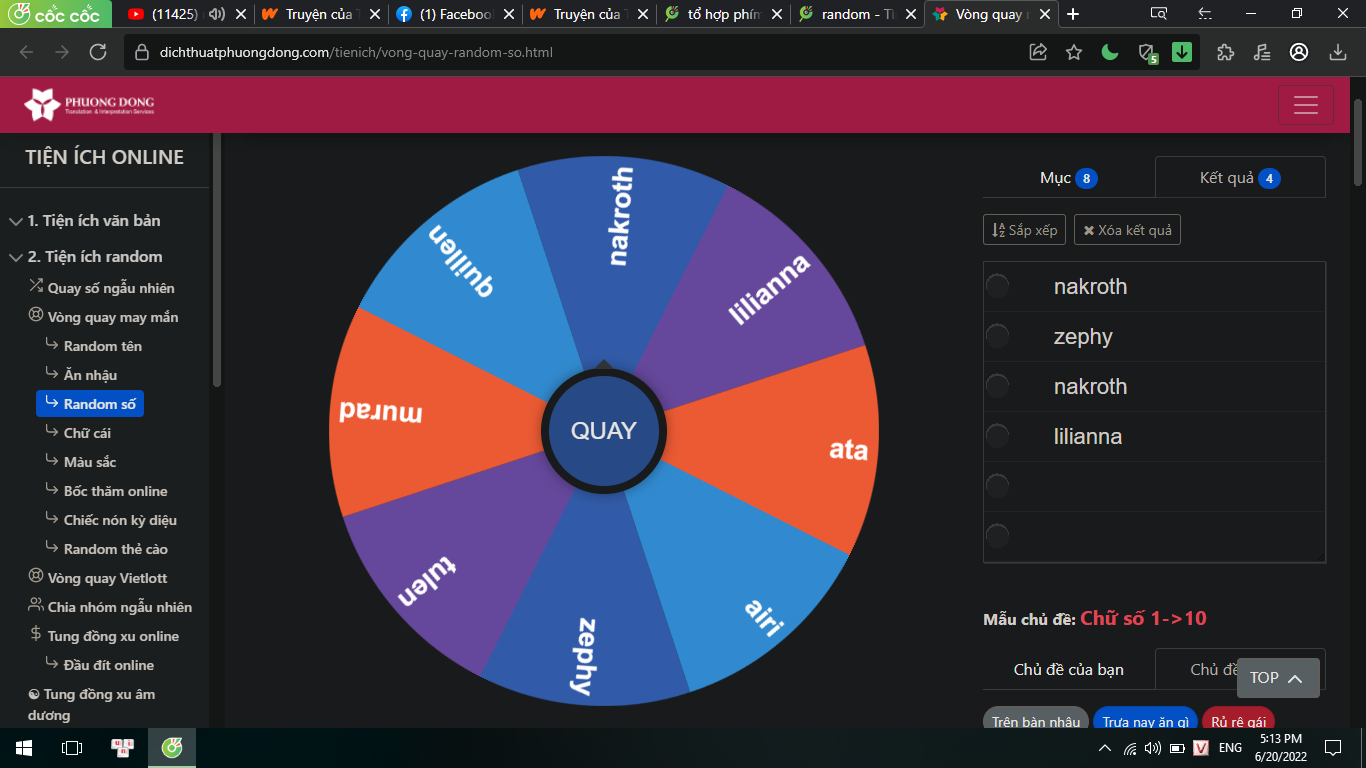
Task: Select the radio circle beside lilianna result
Action: click(998, 436)
